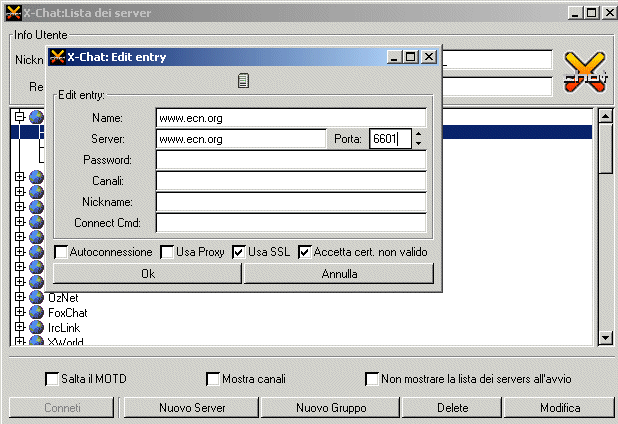The width and height of the screenshot is (618, 424).
Task: Click Nuovo Gruppo button
Action: [x=331, y=408]
